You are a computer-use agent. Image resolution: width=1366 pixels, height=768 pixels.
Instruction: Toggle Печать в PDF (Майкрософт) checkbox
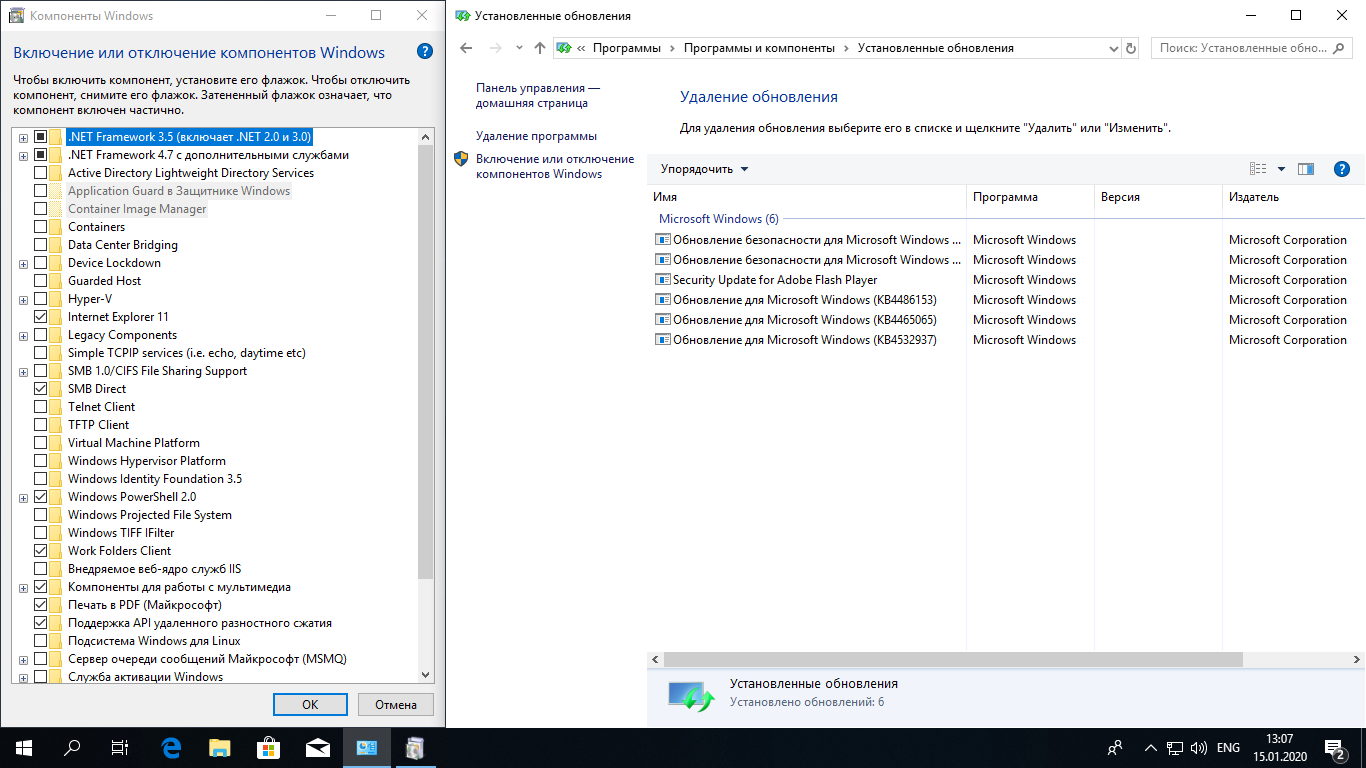tap(41, 605)
